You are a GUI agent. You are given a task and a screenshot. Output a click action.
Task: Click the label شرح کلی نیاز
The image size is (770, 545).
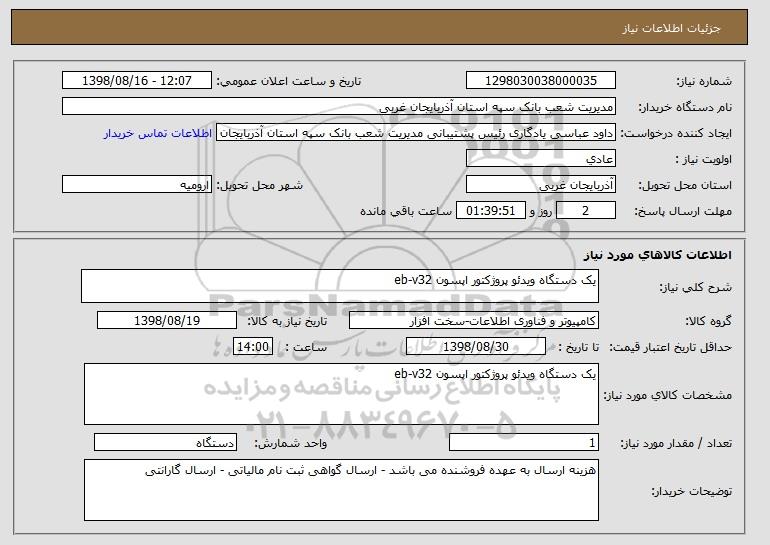click(x=695, y=287)
